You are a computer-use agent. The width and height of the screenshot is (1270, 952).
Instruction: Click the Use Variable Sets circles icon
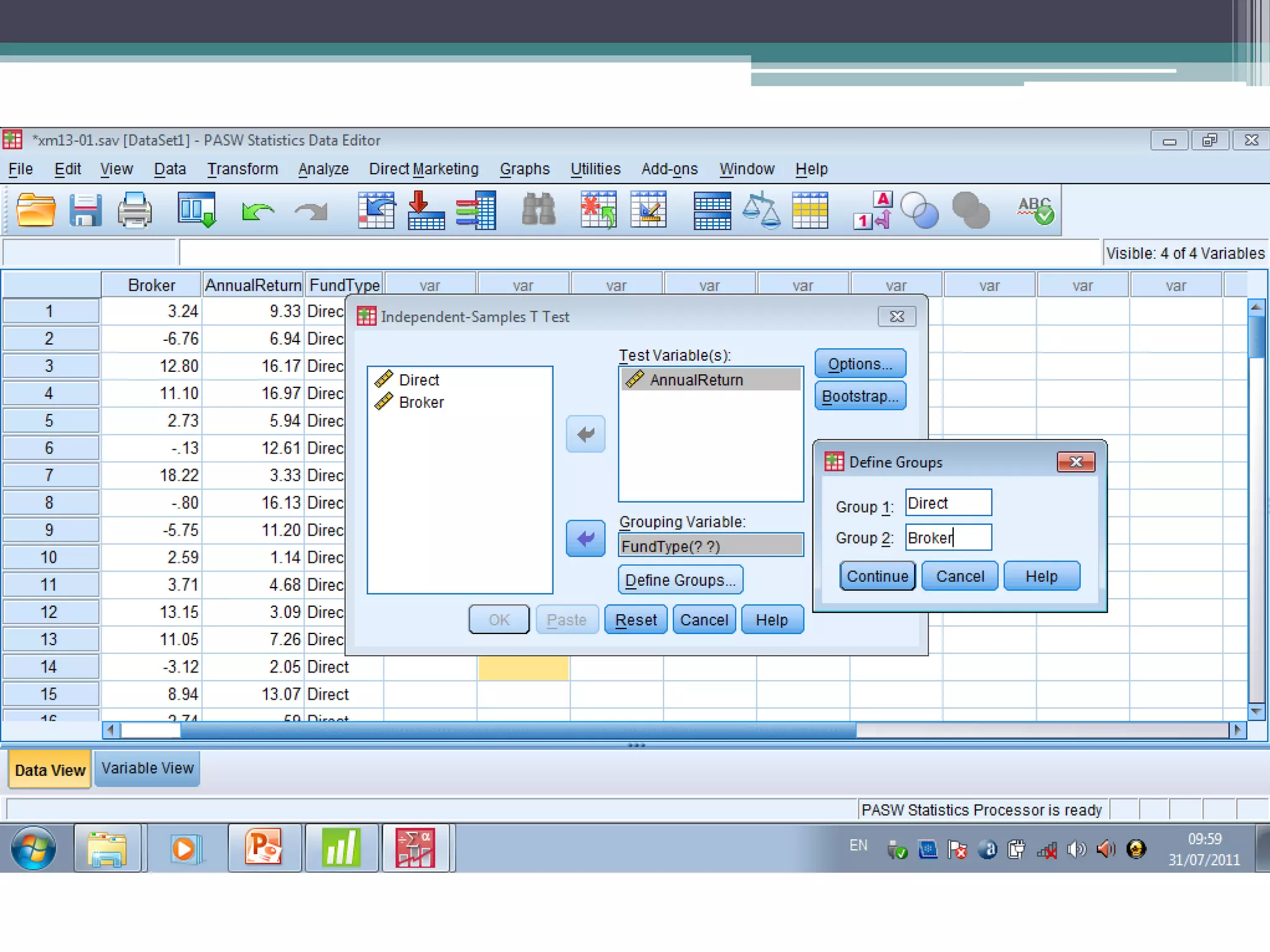(x=920, y=211)
